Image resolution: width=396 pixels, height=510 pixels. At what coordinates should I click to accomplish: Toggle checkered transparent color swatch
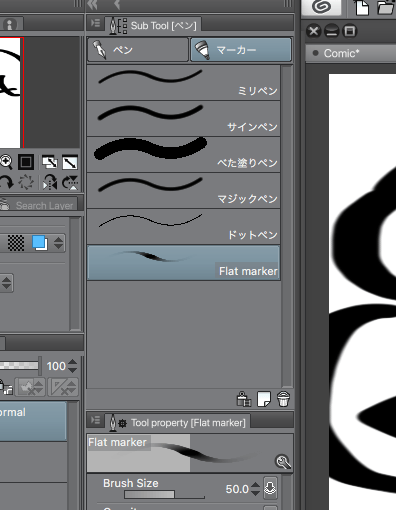[16, 243]
